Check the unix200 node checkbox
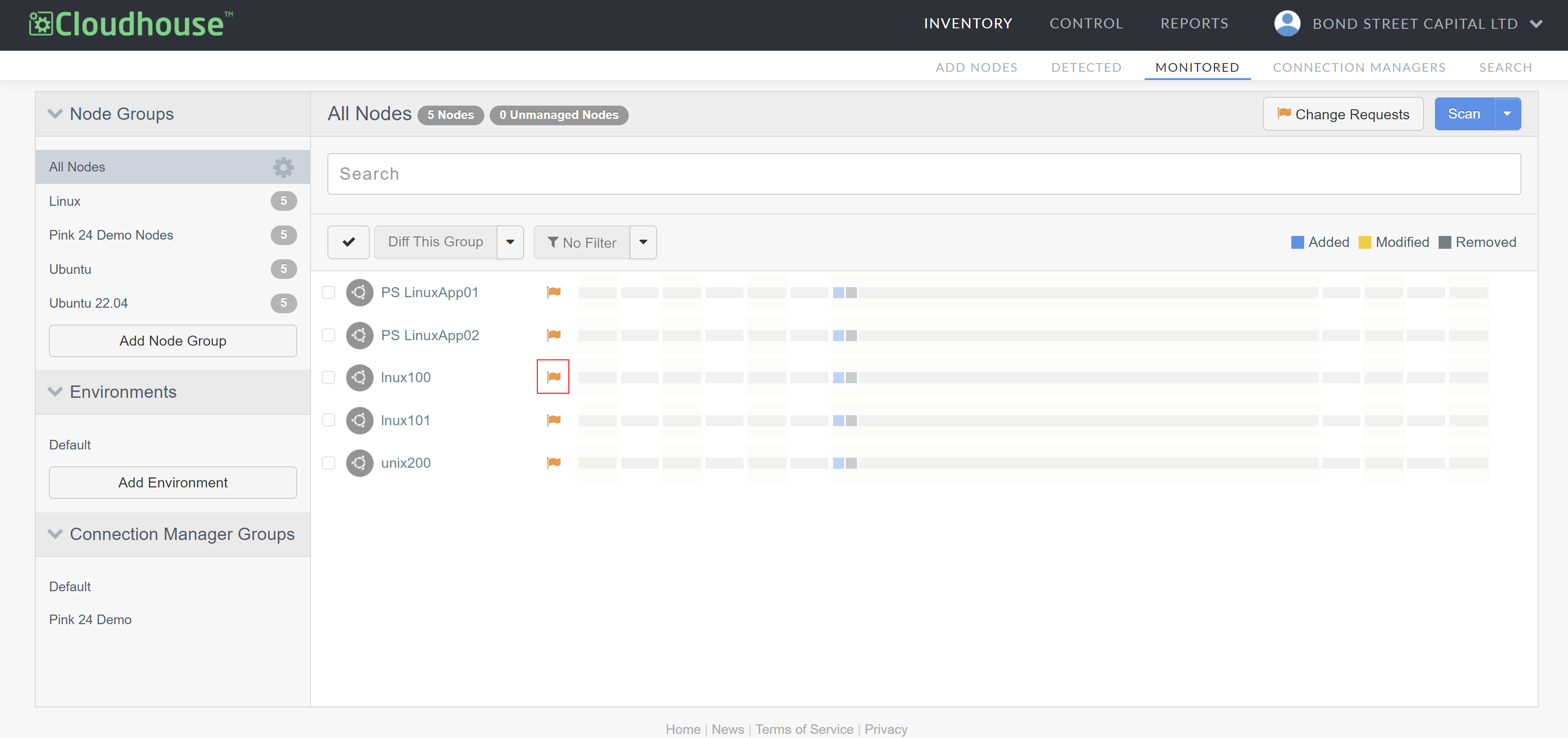 [x=329, y=463]
